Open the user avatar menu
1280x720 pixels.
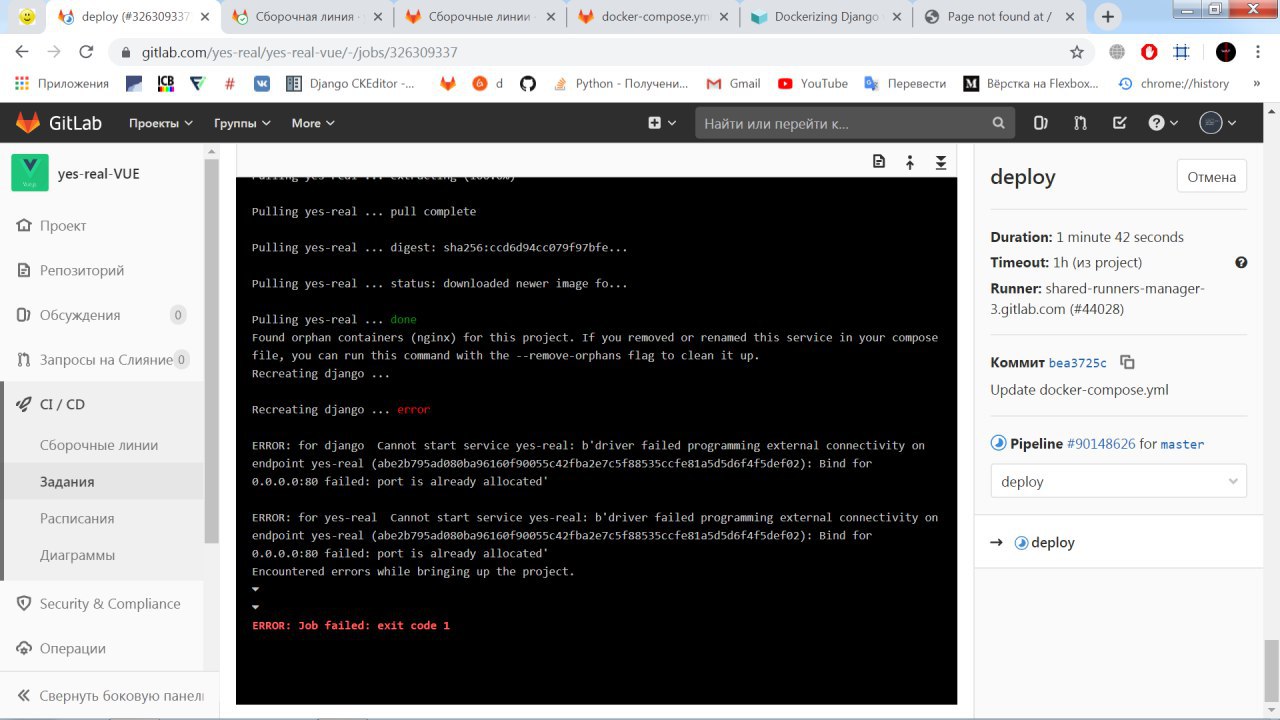tap(1218, 123)
